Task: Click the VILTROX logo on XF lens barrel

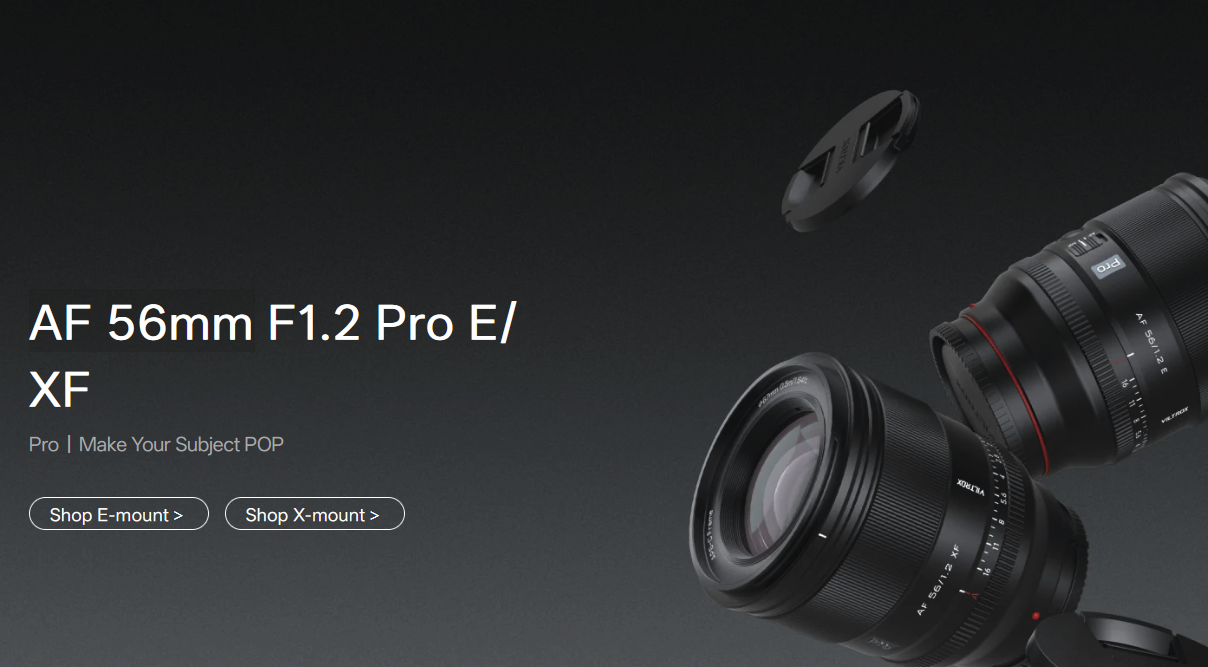Action: 971,488
